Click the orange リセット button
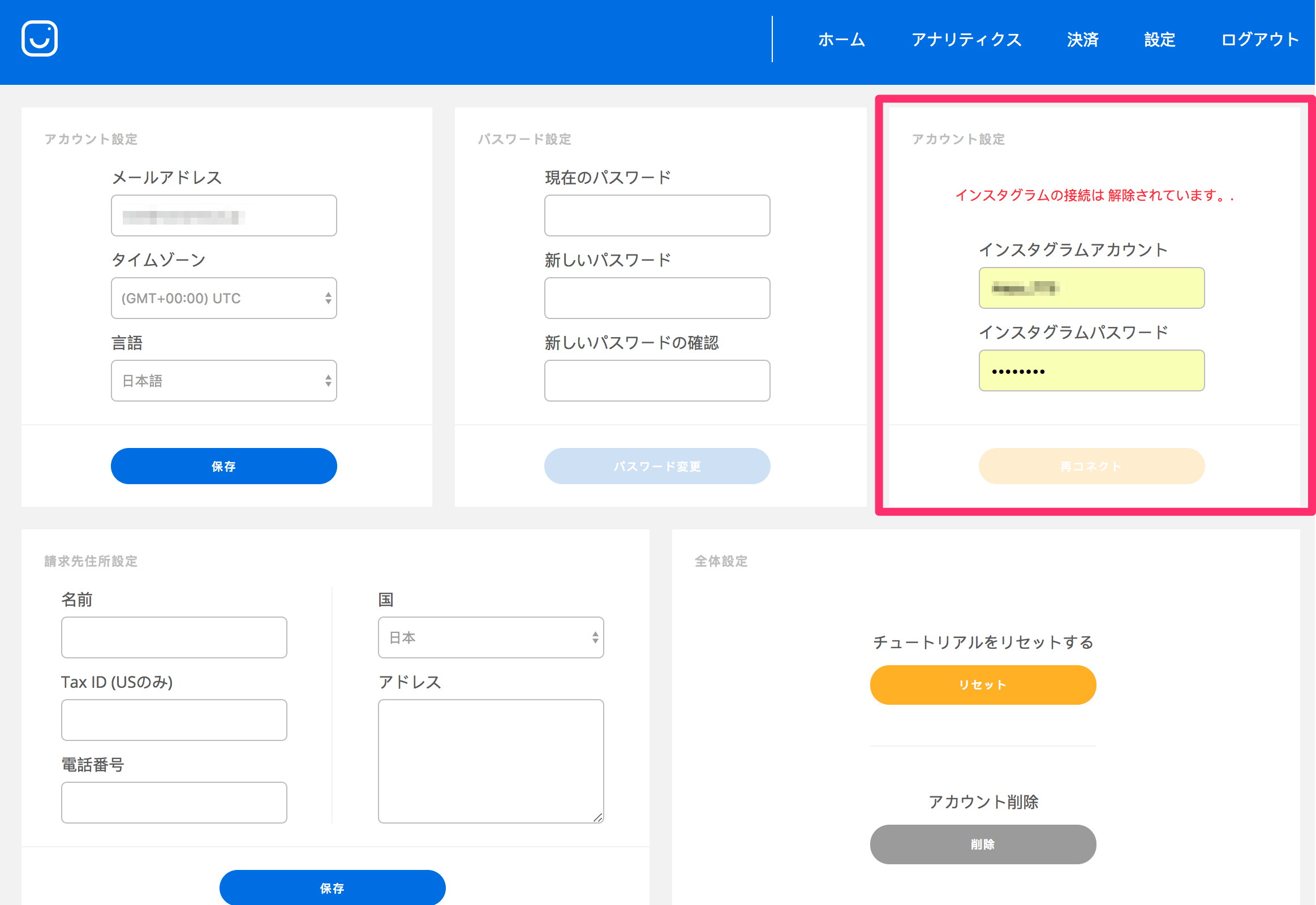Screen dimensions: 1316x905 (982, 685)
